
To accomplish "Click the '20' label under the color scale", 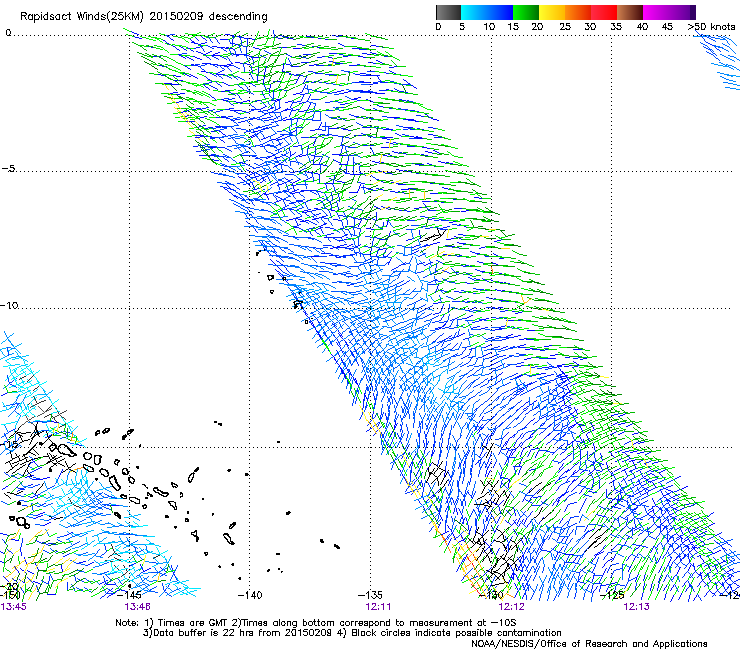I will tap(537, 27).
